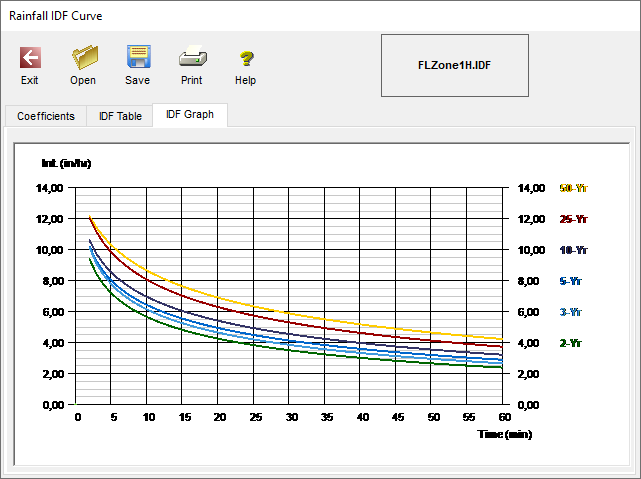641x479 pixels.
Task: Open the IDF Table tab
Action: coord(120,116)
